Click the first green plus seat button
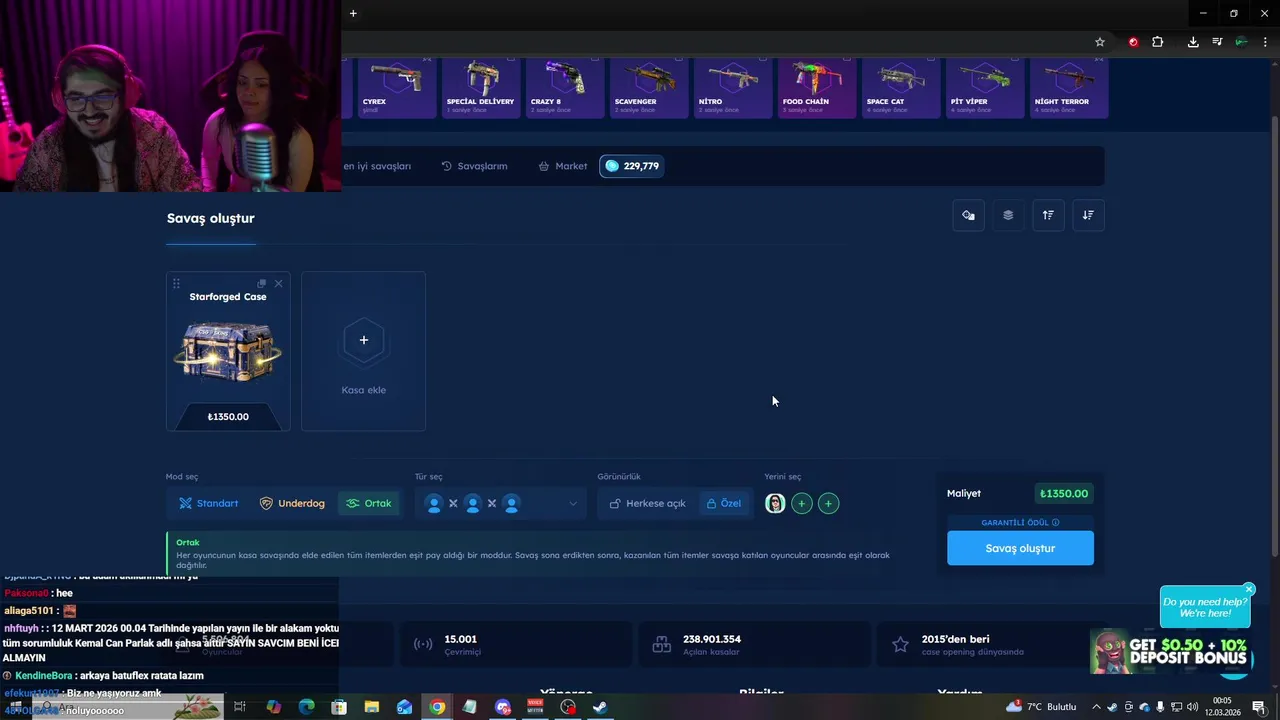Screen dimensions: 1280x720 (x=801, y=503)
